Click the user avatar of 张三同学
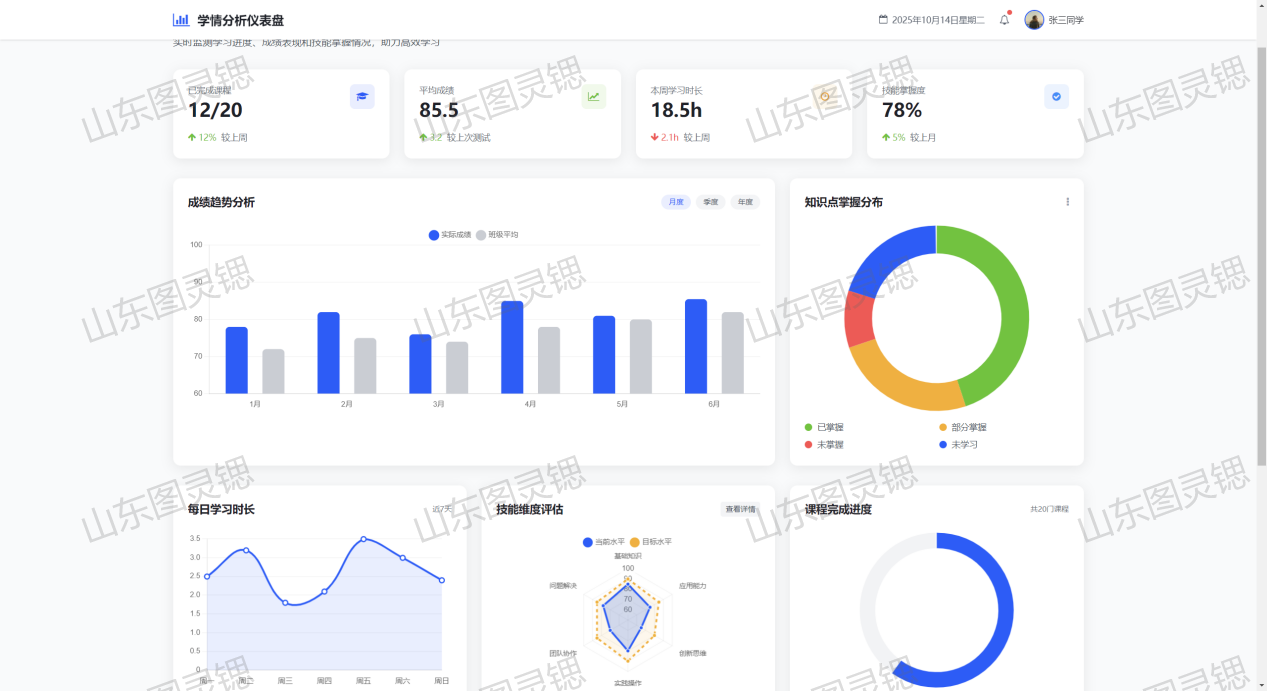 1034,20
